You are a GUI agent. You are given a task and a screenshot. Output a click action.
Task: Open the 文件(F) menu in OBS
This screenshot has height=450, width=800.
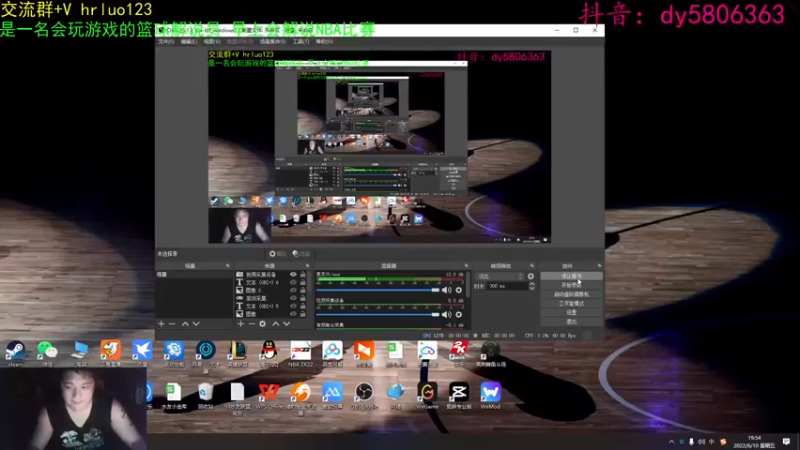click(x=166, y=41)
